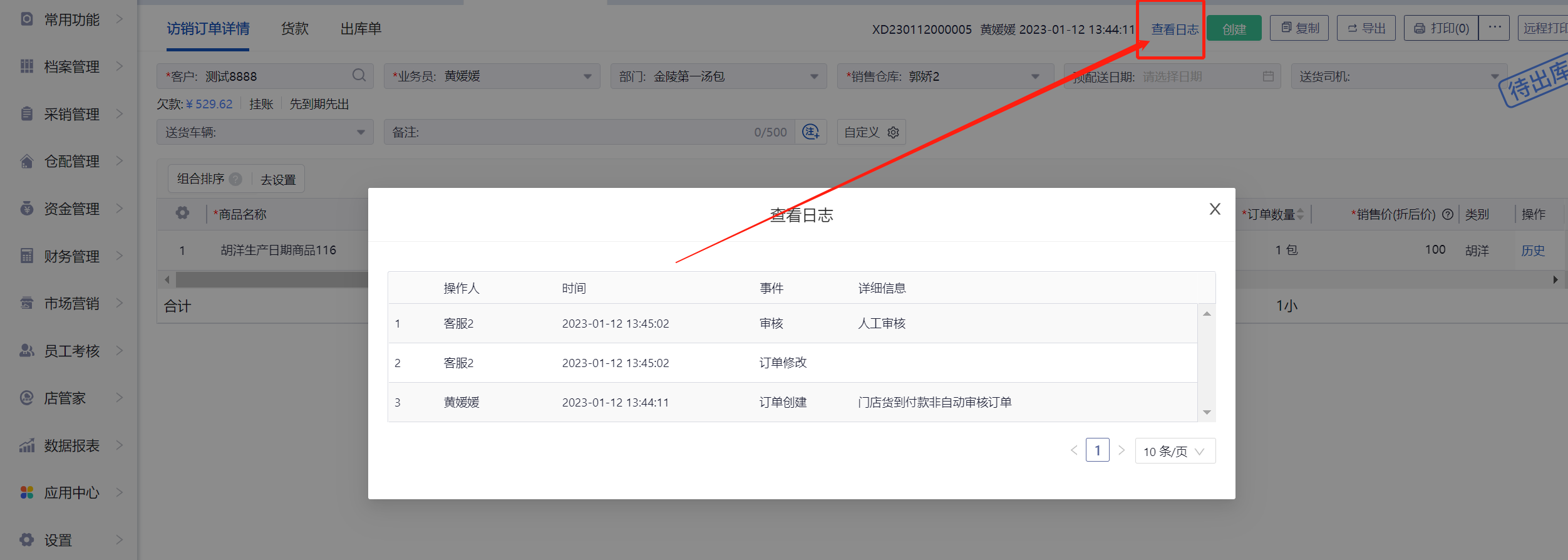The width and height of the screenshot is (1568, 560).
Task: Click the 备注 input field
Action: pyautogui.click(x=589, y=132)
